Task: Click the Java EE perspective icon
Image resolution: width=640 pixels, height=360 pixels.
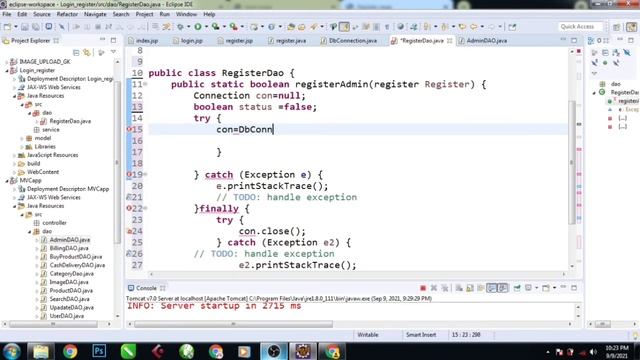Action: click(631, 27)
